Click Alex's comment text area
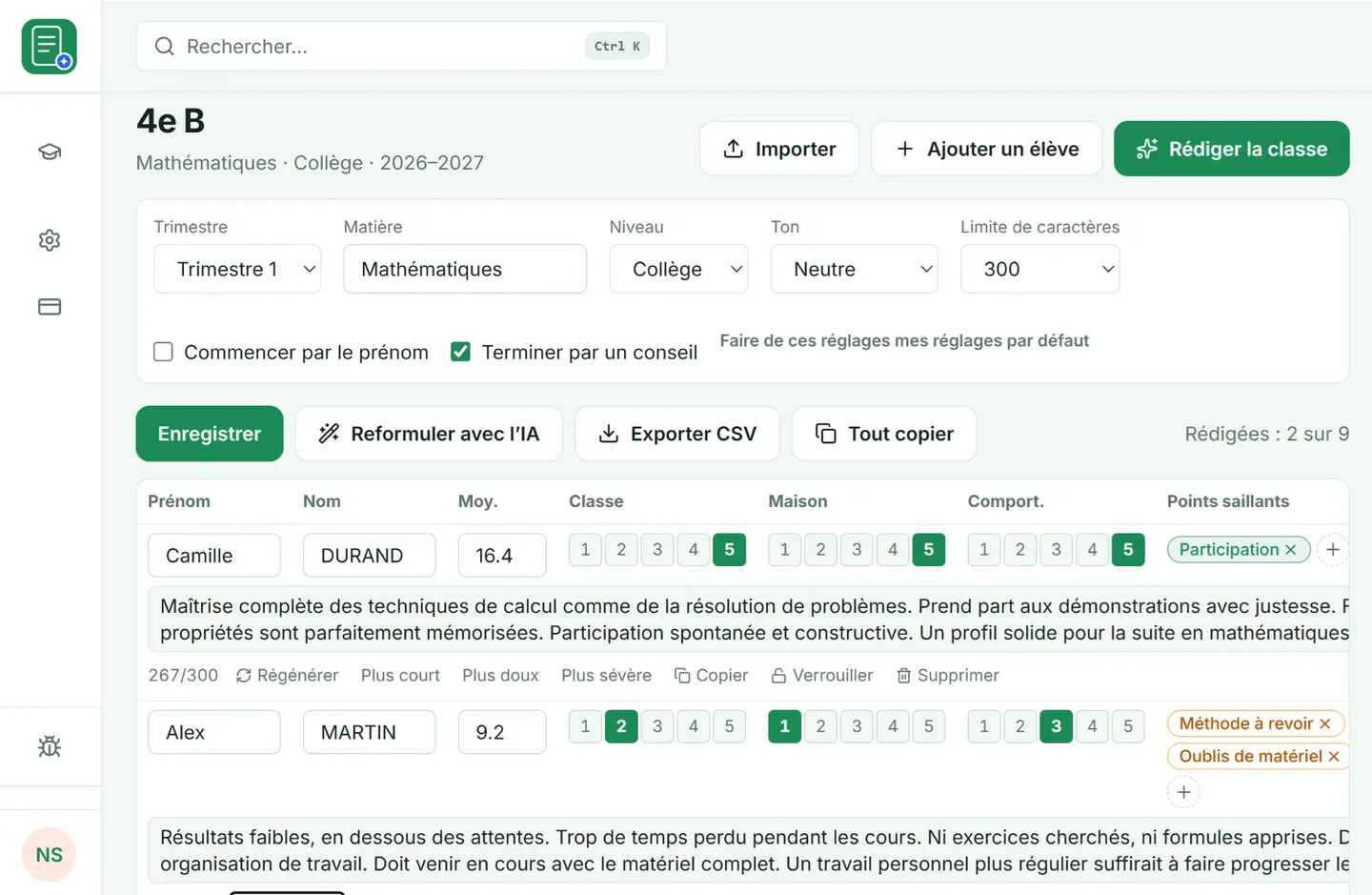The height and width of the screenshot is (895, 1372). [749, 850]
